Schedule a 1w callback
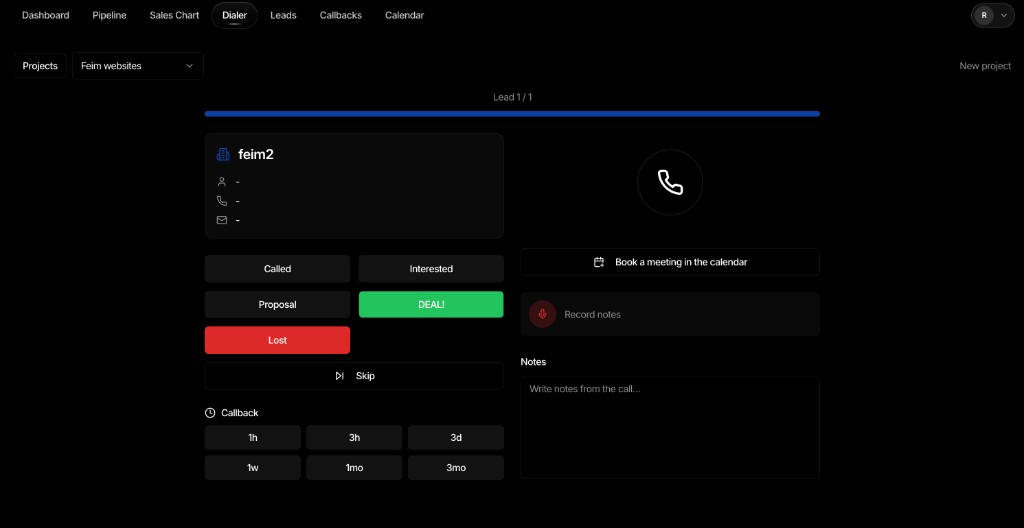 253,468
